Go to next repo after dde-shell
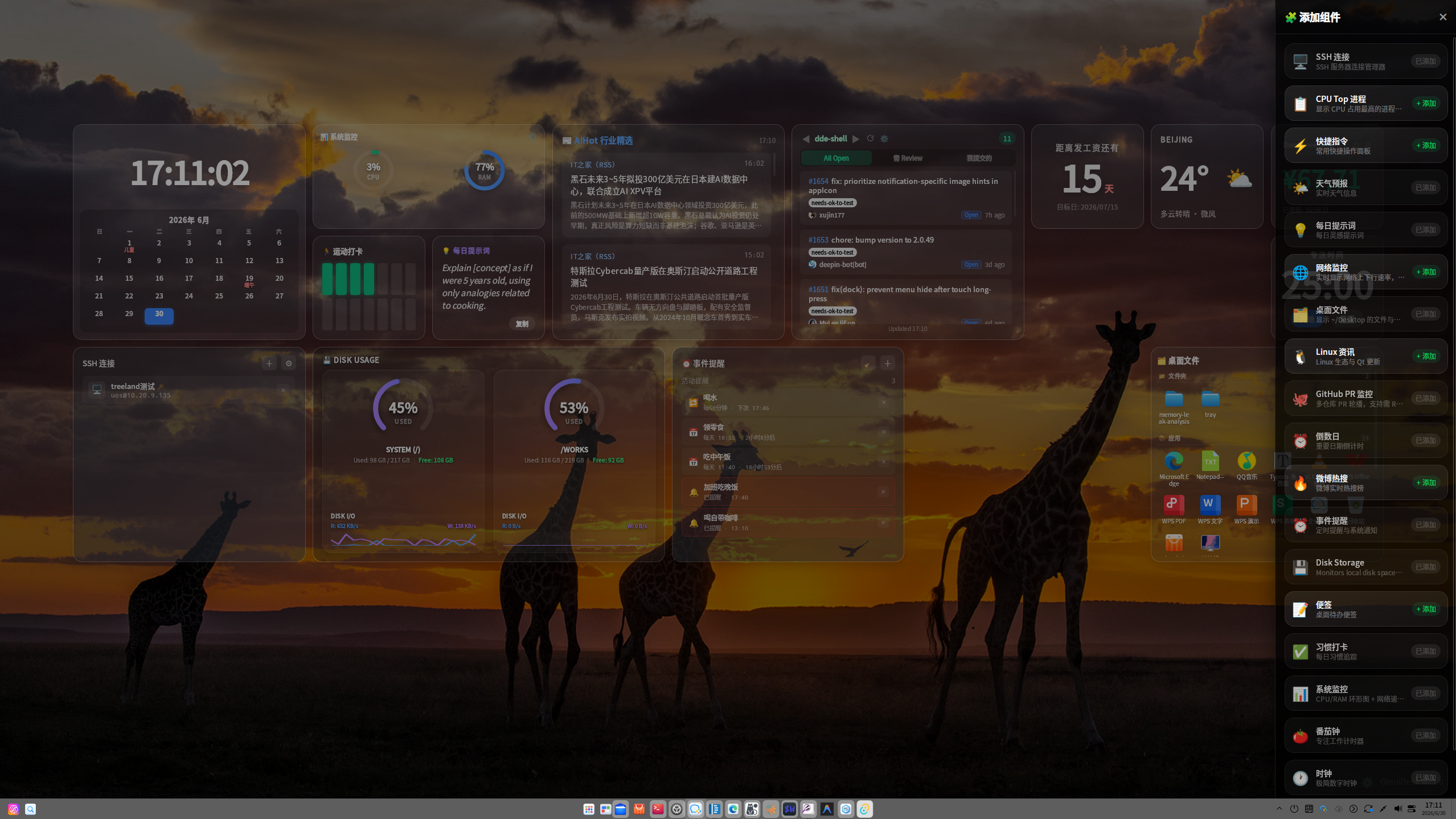Screen dimensions: 1456x819 [855, 138]
